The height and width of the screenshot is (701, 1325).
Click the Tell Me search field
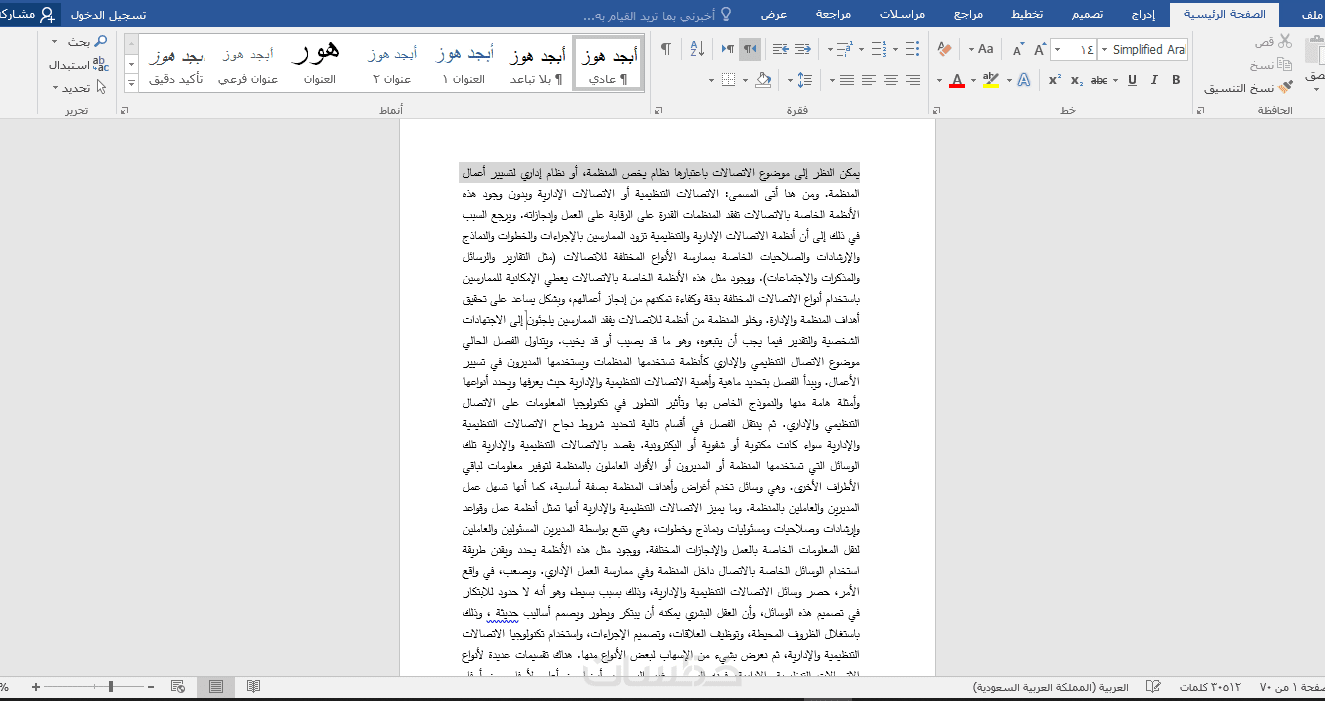click(x=658, y=15)
